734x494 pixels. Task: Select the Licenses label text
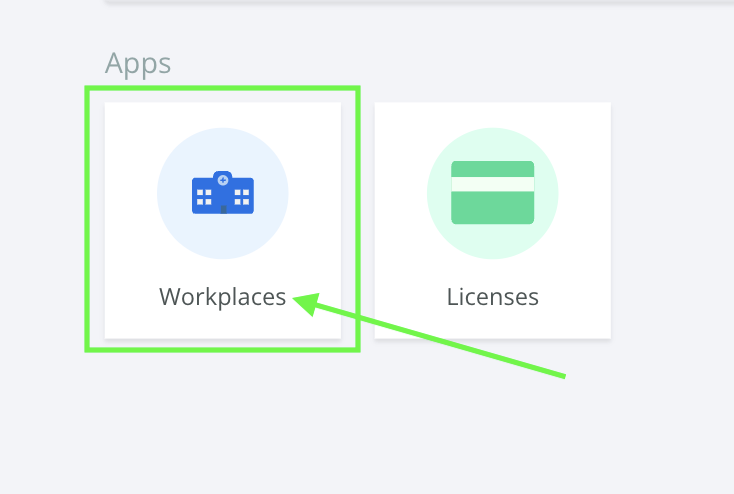[492, 297]
